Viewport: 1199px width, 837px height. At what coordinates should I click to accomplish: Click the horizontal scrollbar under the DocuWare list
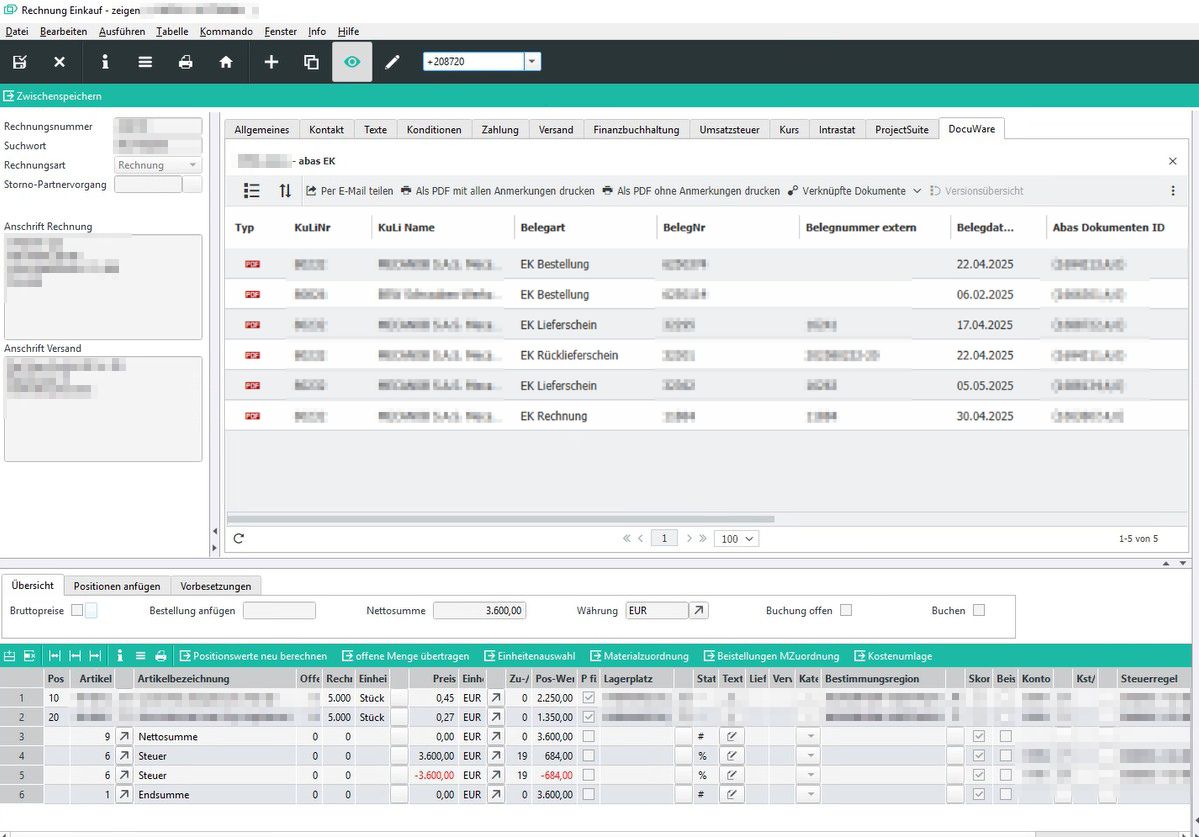pos(501,519)
